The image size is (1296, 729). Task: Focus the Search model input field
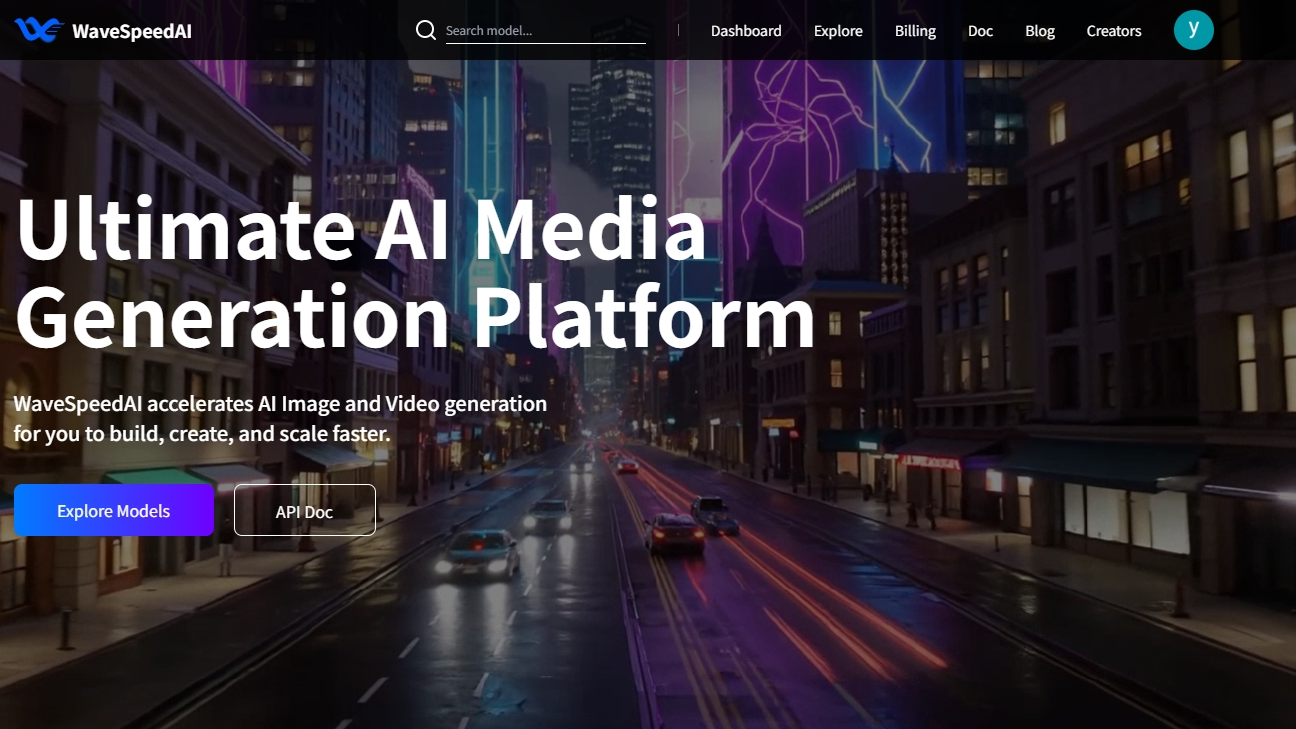(x=545, y=31)
